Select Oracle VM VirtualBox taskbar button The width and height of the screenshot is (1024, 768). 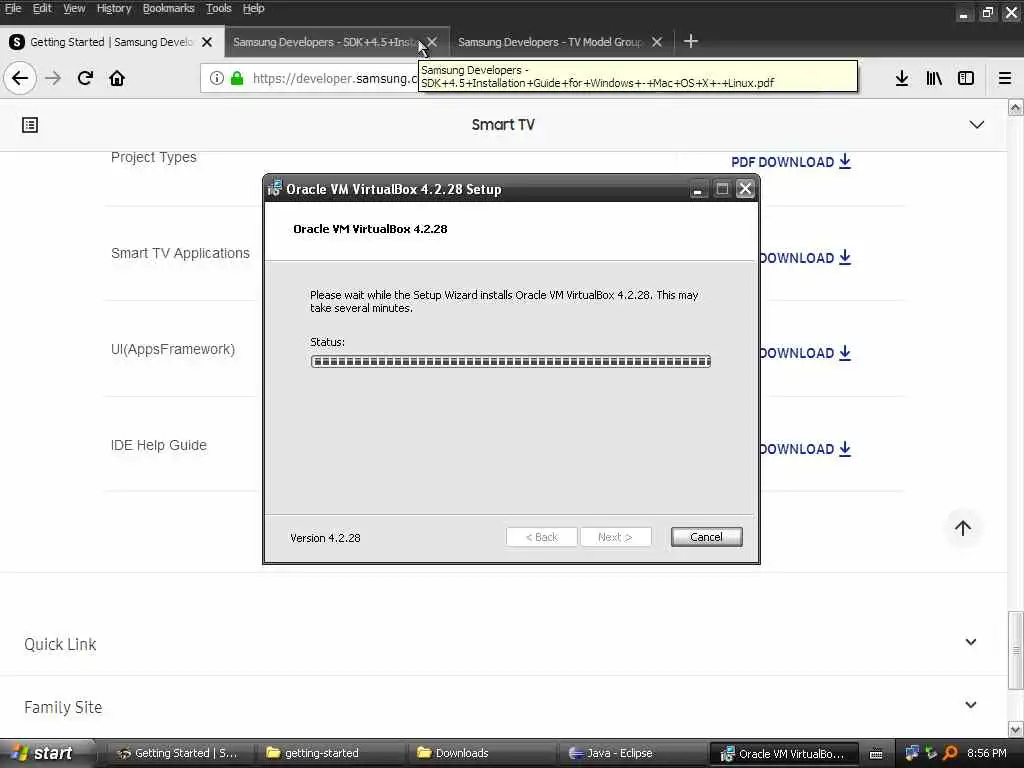click(782, 753)
